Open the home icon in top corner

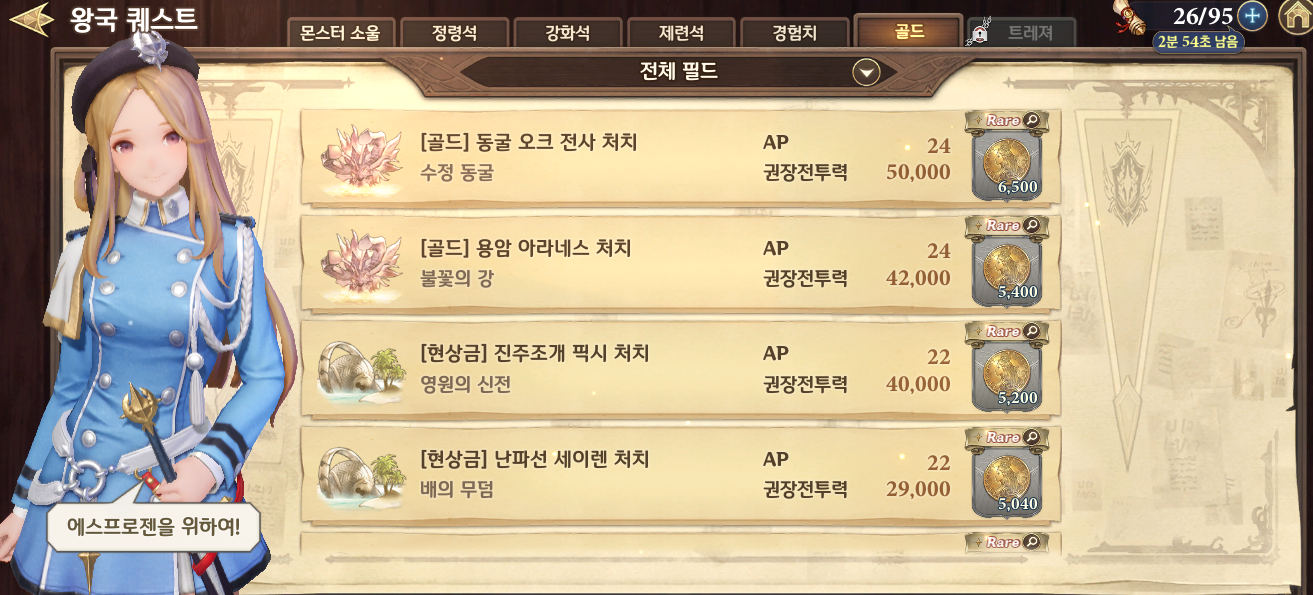[1295, 16]
